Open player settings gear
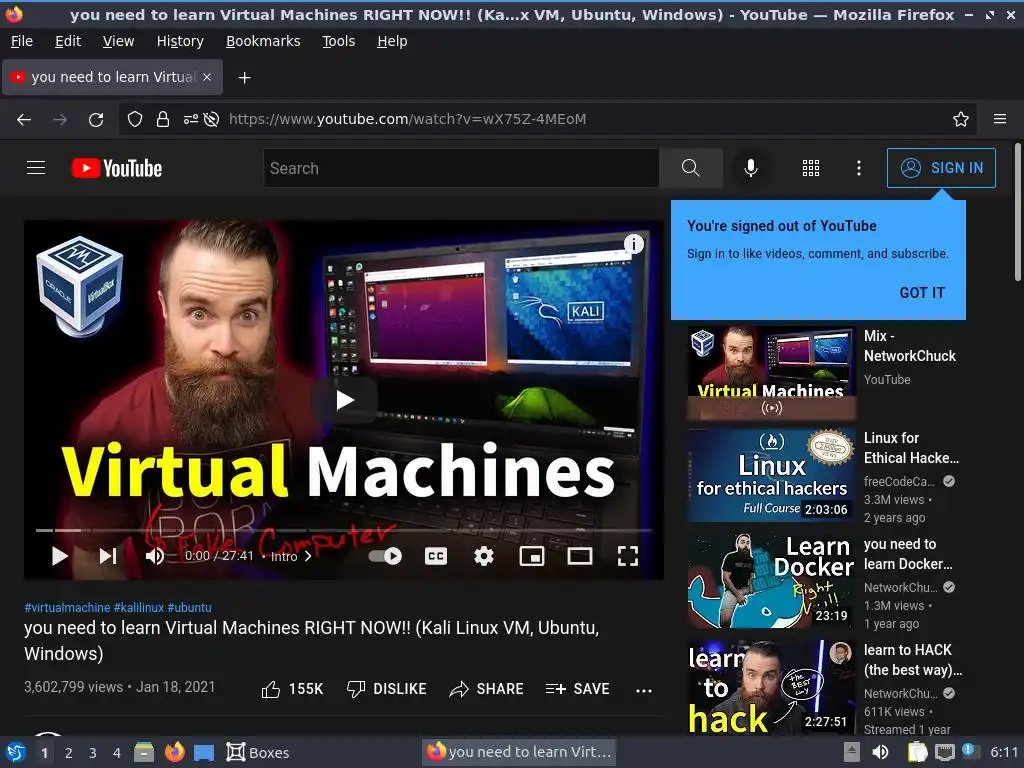This screenshot has height=768, width=1024. (483, 556)
